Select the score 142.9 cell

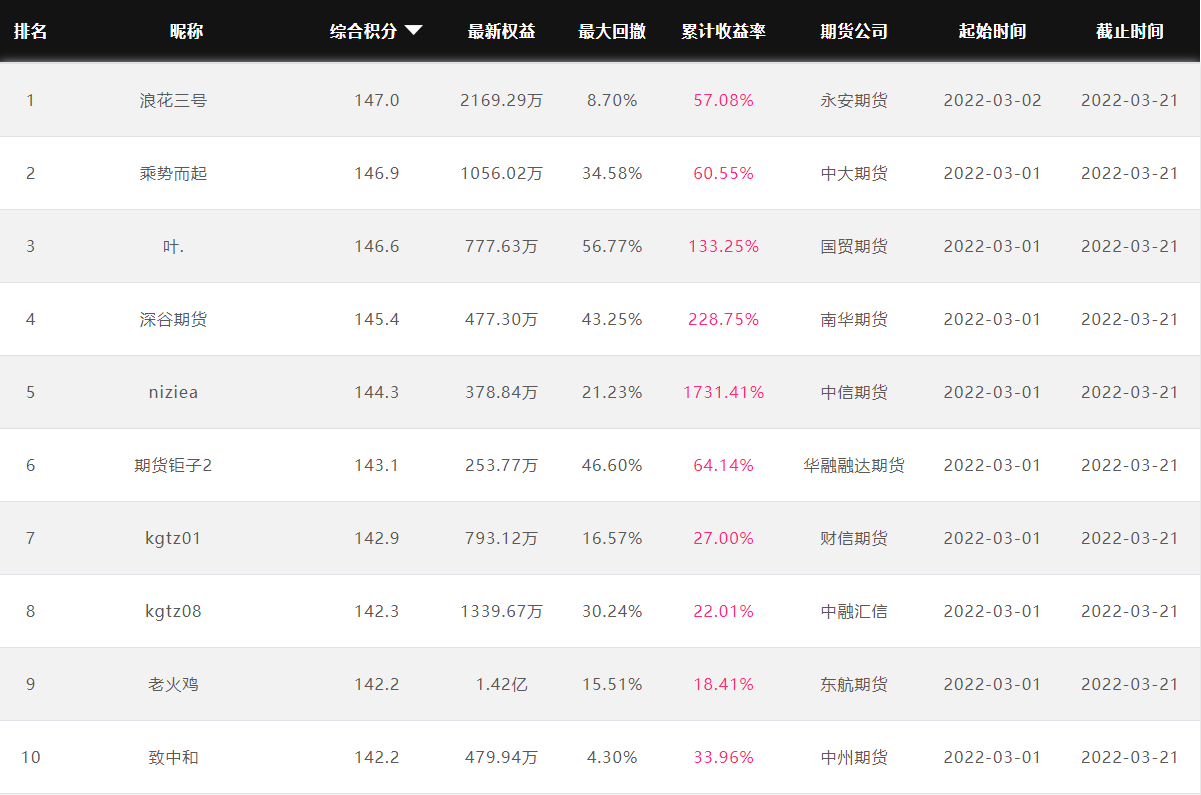(377, 538)
